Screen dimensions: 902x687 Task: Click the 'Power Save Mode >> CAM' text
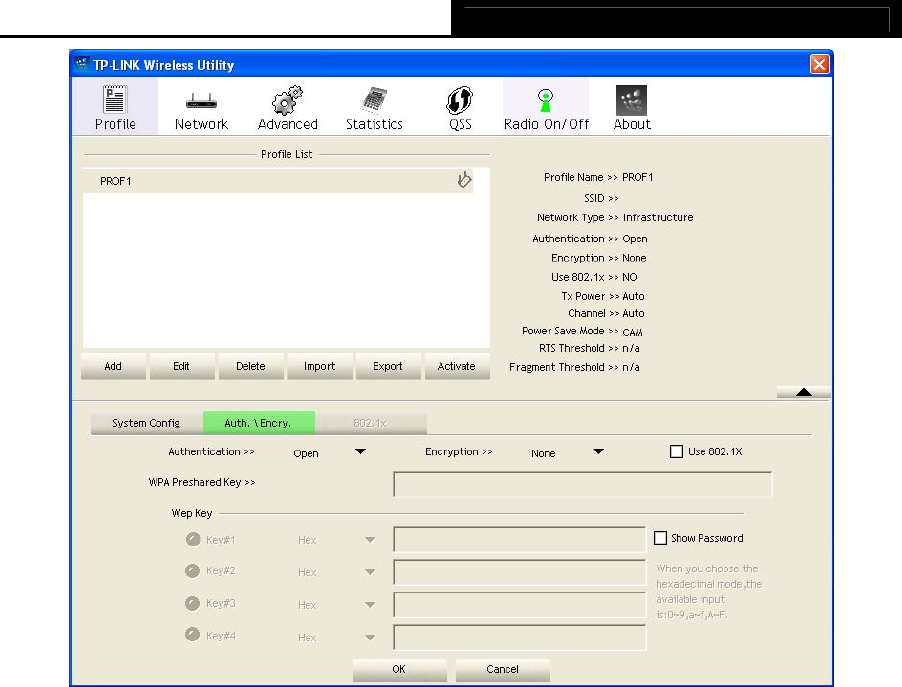[x=582, y=331]
